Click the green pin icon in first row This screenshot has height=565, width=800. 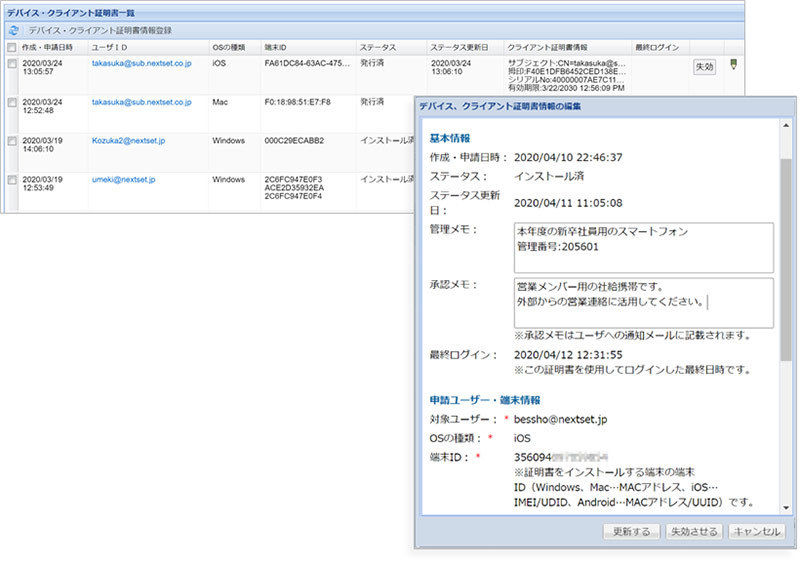click(x=733, y=65)
